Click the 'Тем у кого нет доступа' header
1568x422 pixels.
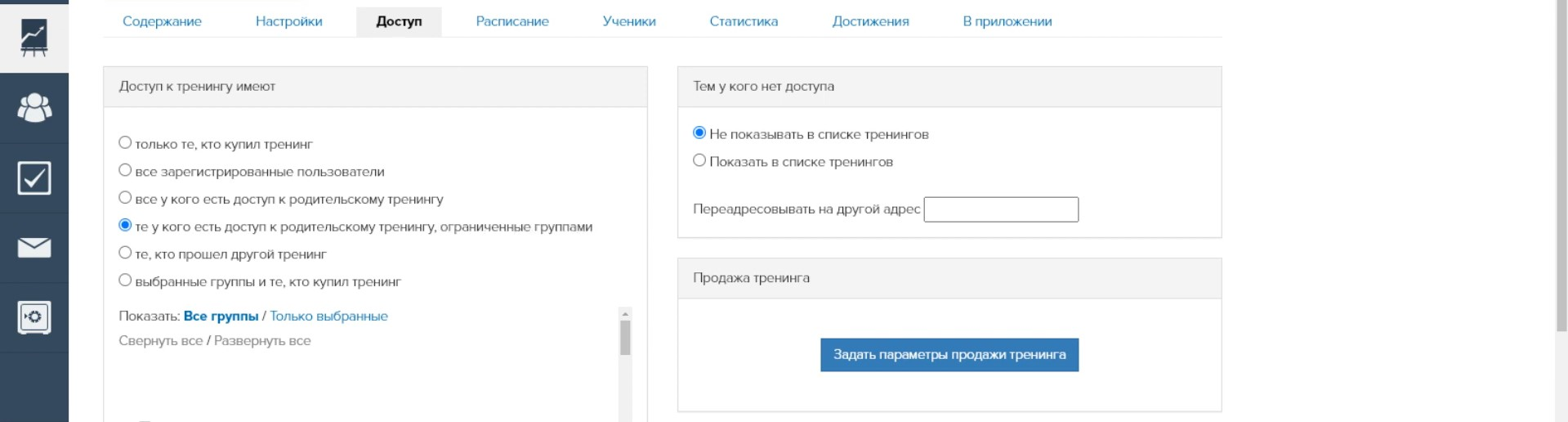949,87
